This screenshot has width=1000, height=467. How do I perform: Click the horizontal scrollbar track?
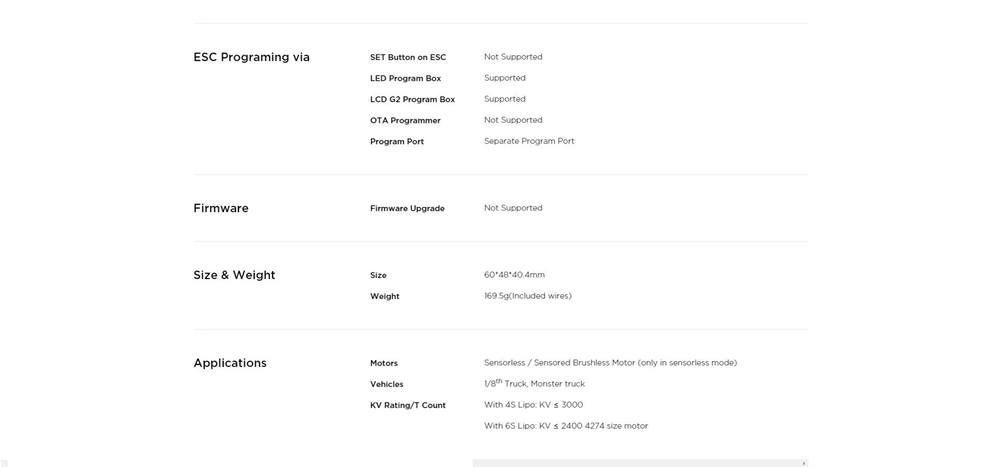(640, 463)
